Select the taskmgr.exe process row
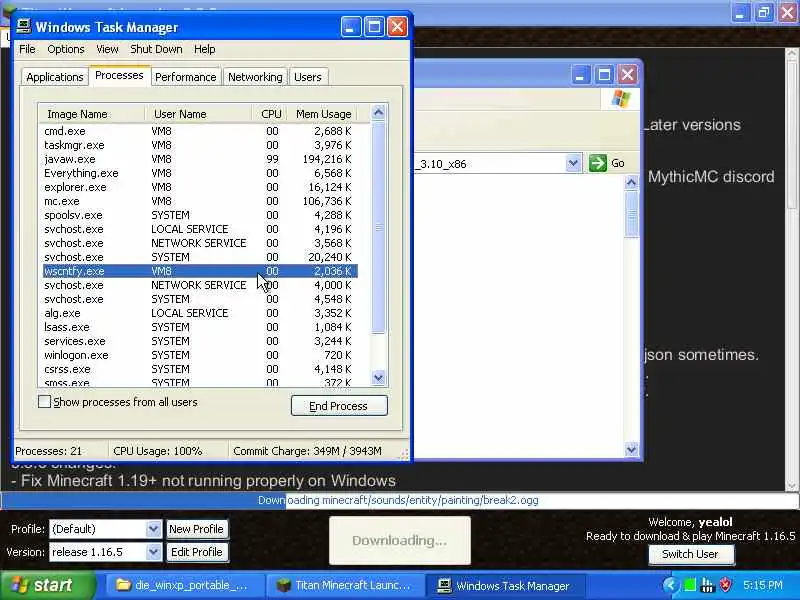The height and width of the screenshot is (600, 800). (200, 145)
